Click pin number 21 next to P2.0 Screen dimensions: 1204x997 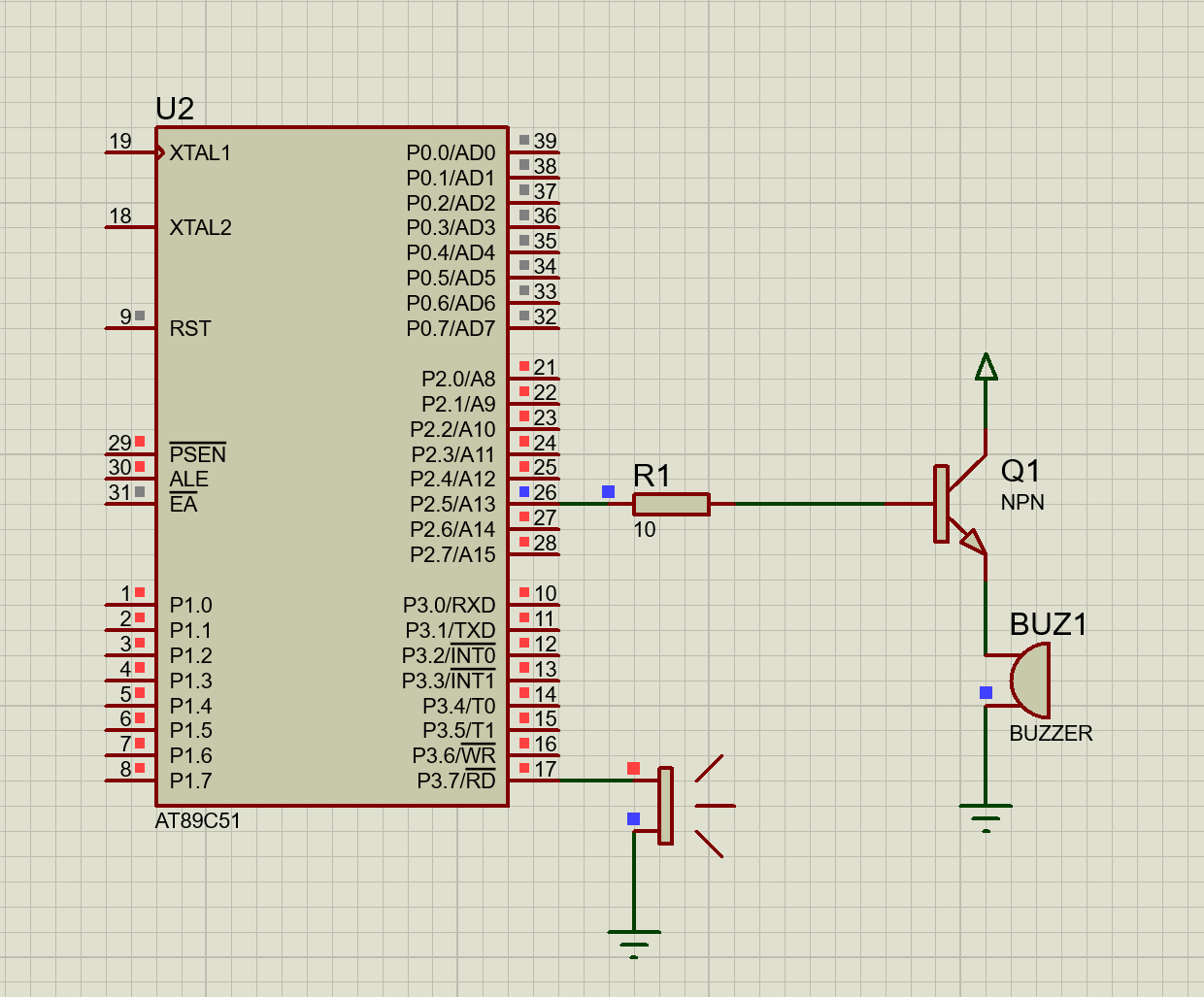click(x=545, y=368)
